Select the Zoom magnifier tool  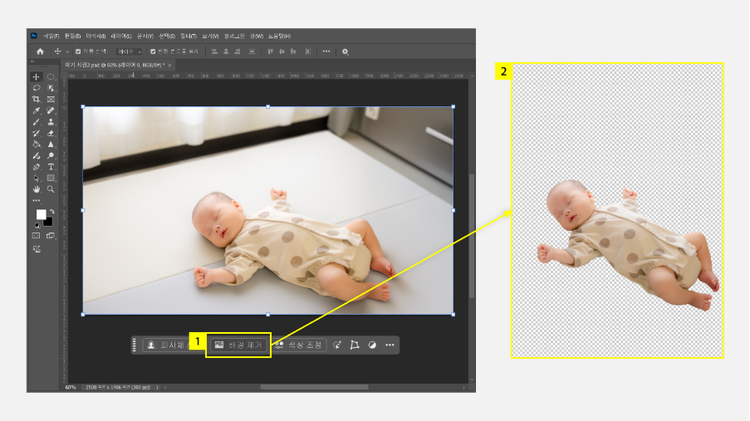(x=51, y=189)
